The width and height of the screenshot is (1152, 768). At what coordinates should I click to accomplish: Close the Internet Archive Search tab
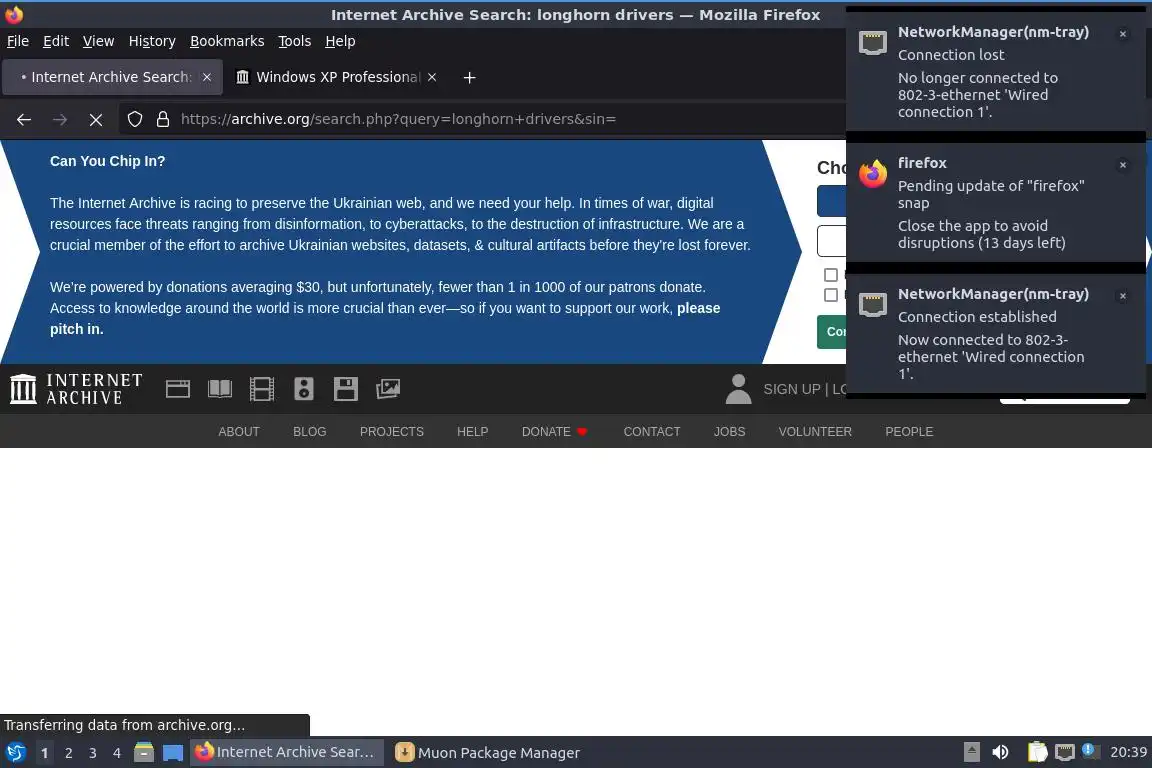[x=207, y=77]
